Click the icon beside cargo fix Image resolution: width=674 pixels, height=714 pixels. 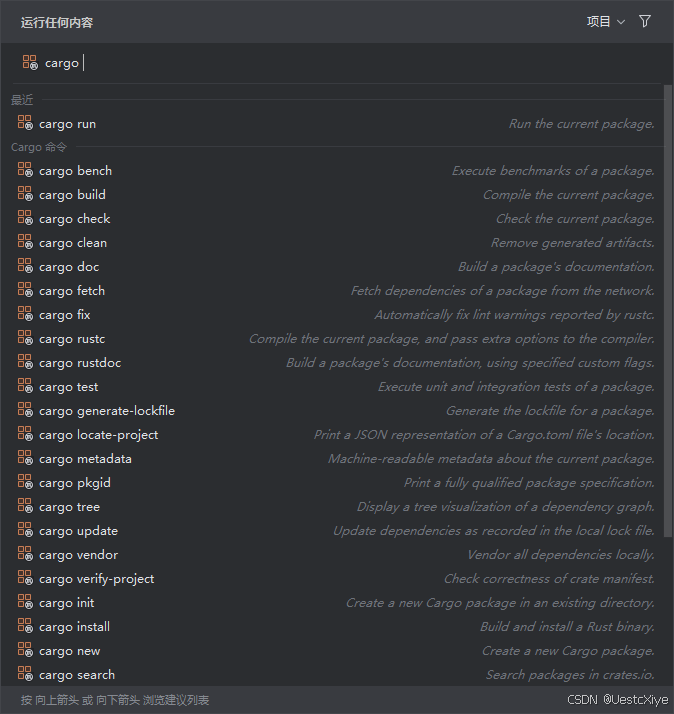pos(25,314)
